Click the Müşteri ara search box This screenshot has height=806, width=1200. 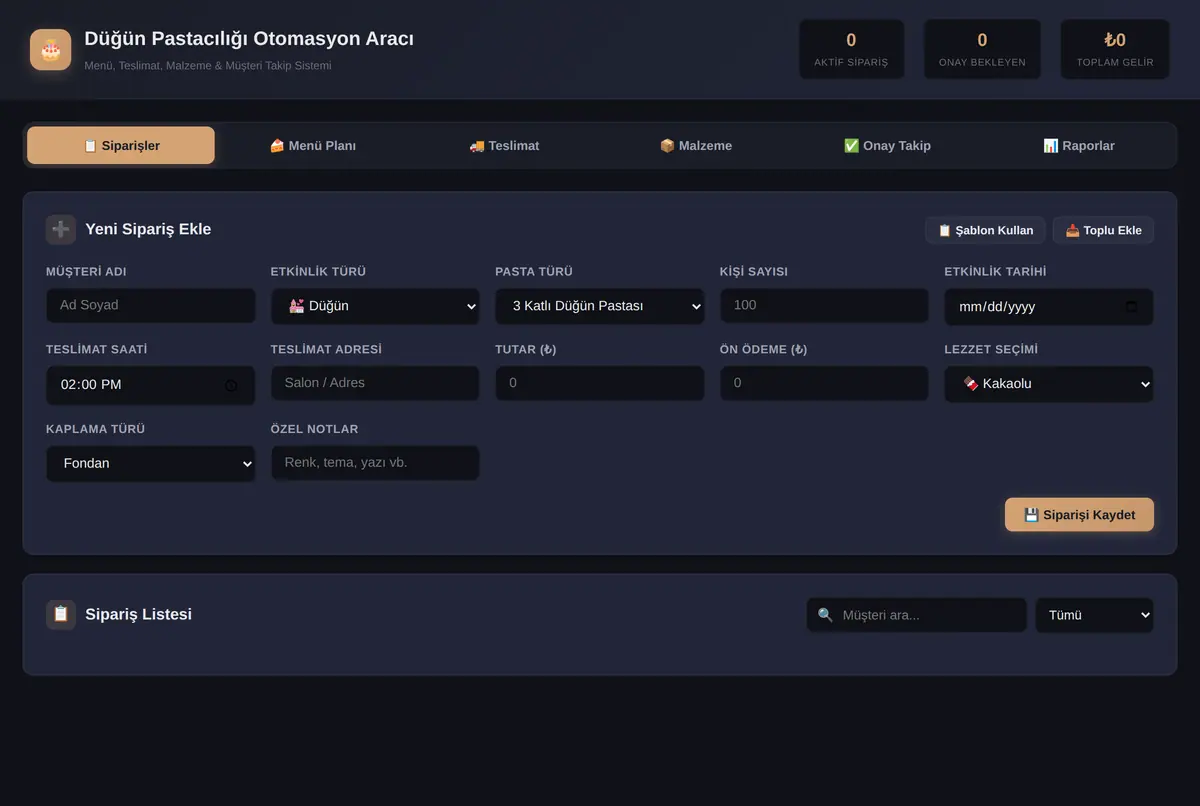[x=917, y=615]
